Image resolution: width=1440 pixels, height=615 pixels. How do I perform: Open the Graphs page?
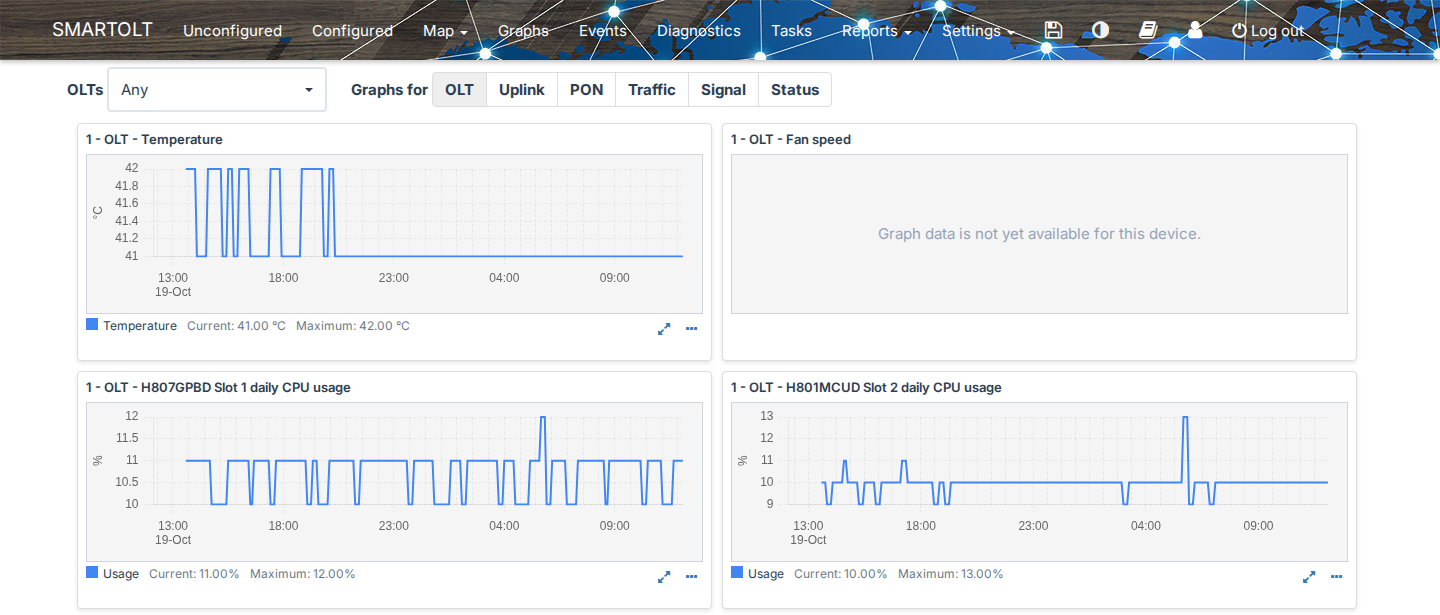[x=523, y=31]
